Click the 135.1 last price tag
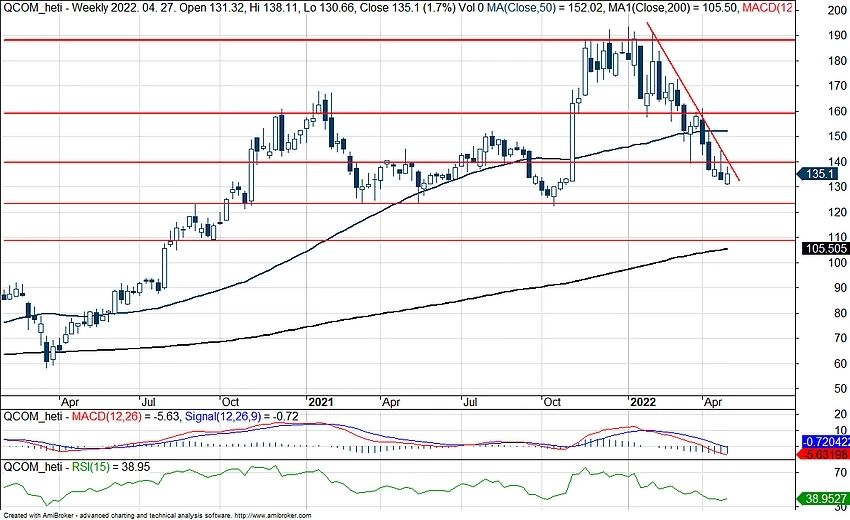 coord(817,174)
